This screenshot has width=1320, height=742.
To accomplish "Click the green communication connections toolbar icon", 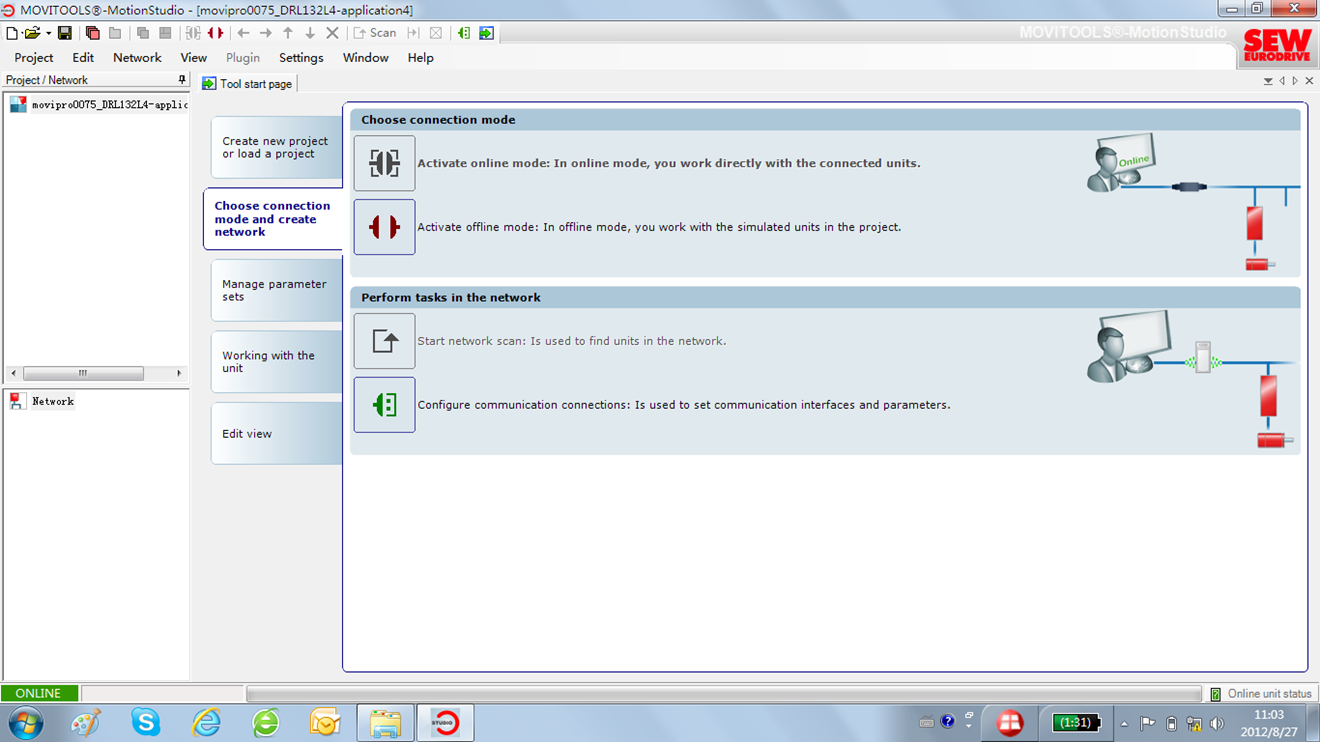I will pyautogui.click(x=464, y=33).
